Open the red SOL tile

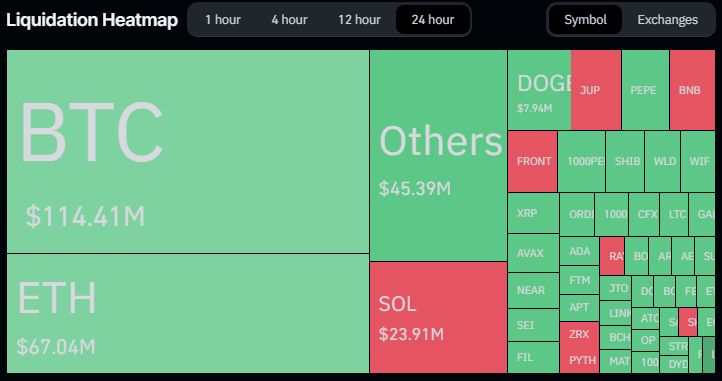coord(438,317)
